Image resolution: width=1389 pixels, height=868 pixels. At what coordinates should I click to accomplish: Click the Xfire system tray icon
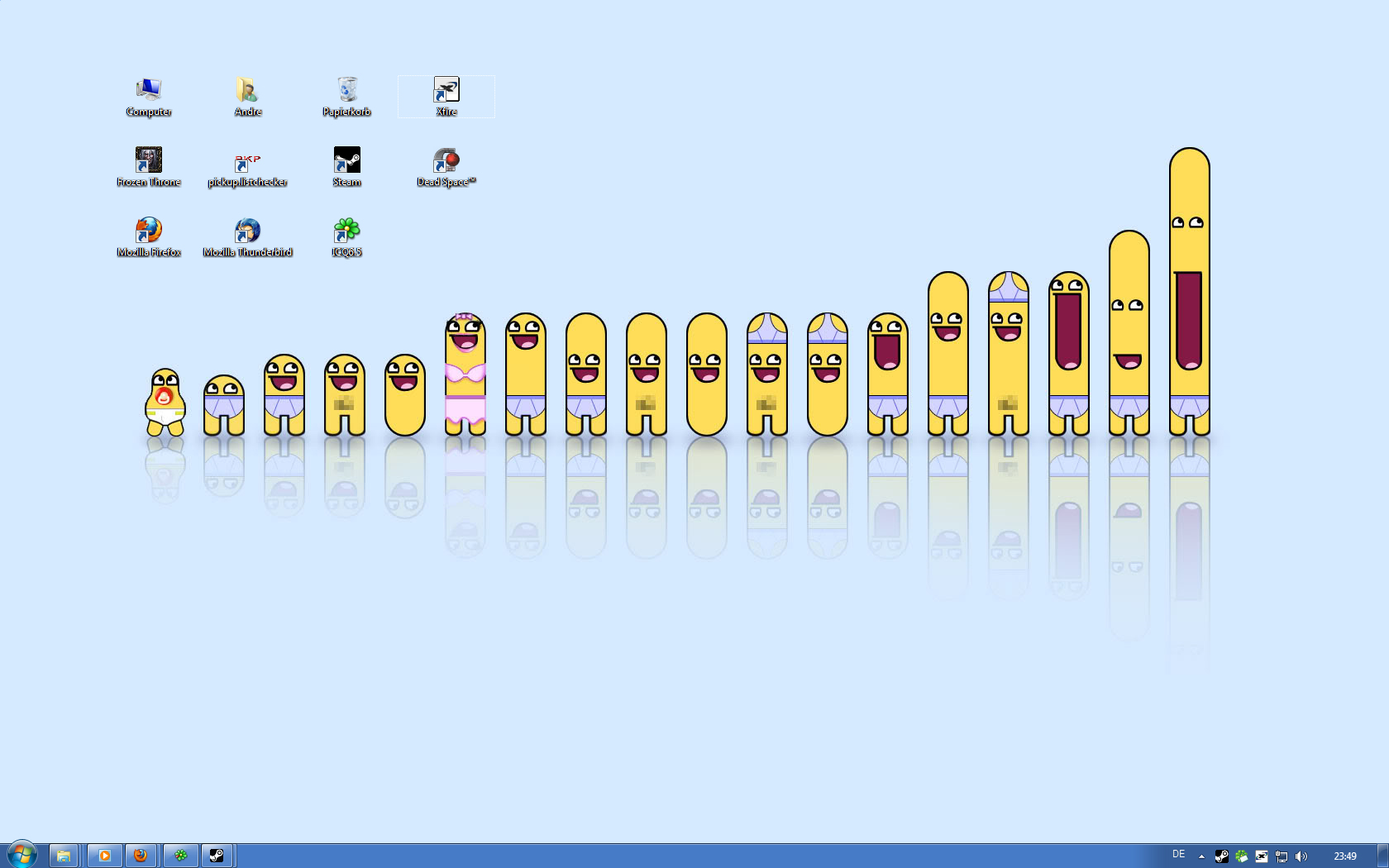pos(1262,856)
